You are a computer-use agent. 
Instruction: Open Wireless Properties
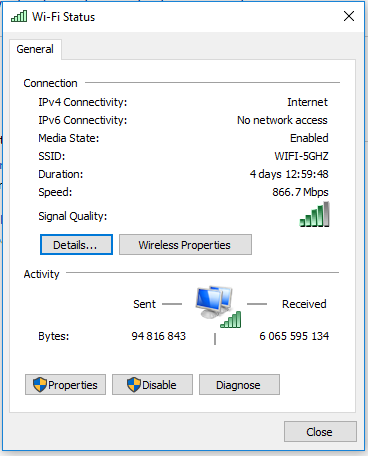[x=185, y=245]
